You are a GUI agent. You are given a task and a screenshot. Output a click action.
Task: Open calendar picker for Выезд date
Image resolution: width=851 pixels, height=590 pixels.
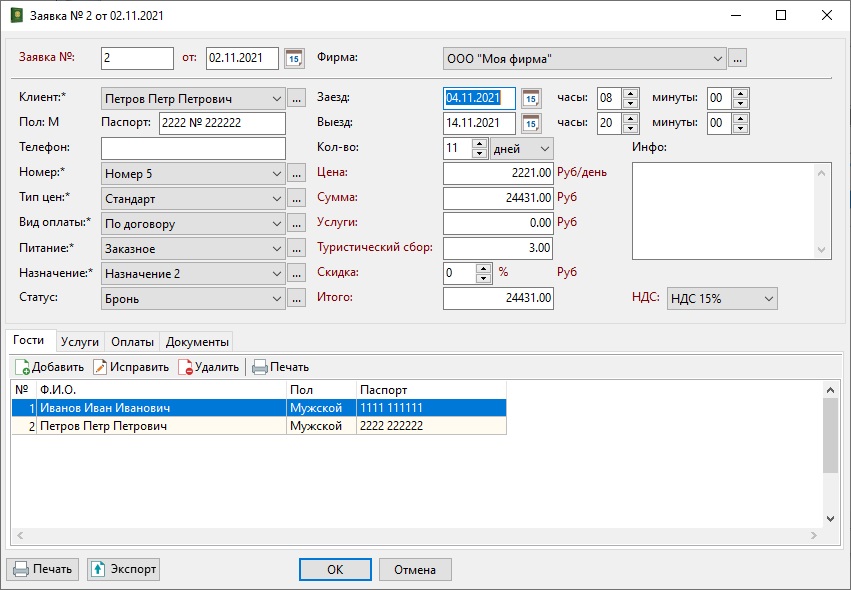pyautogui.click(x=531, y=123)
